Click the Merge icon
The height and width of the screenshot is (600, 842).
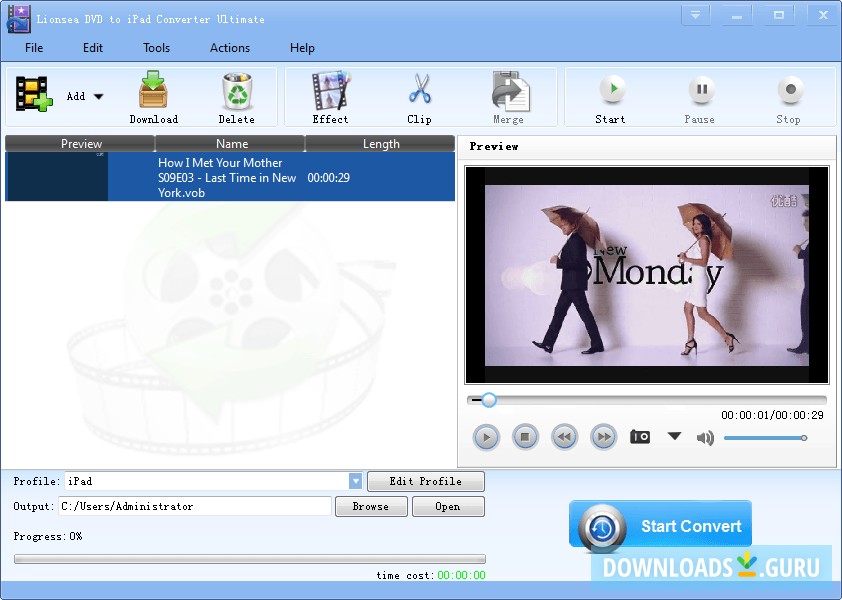[508, 90]
